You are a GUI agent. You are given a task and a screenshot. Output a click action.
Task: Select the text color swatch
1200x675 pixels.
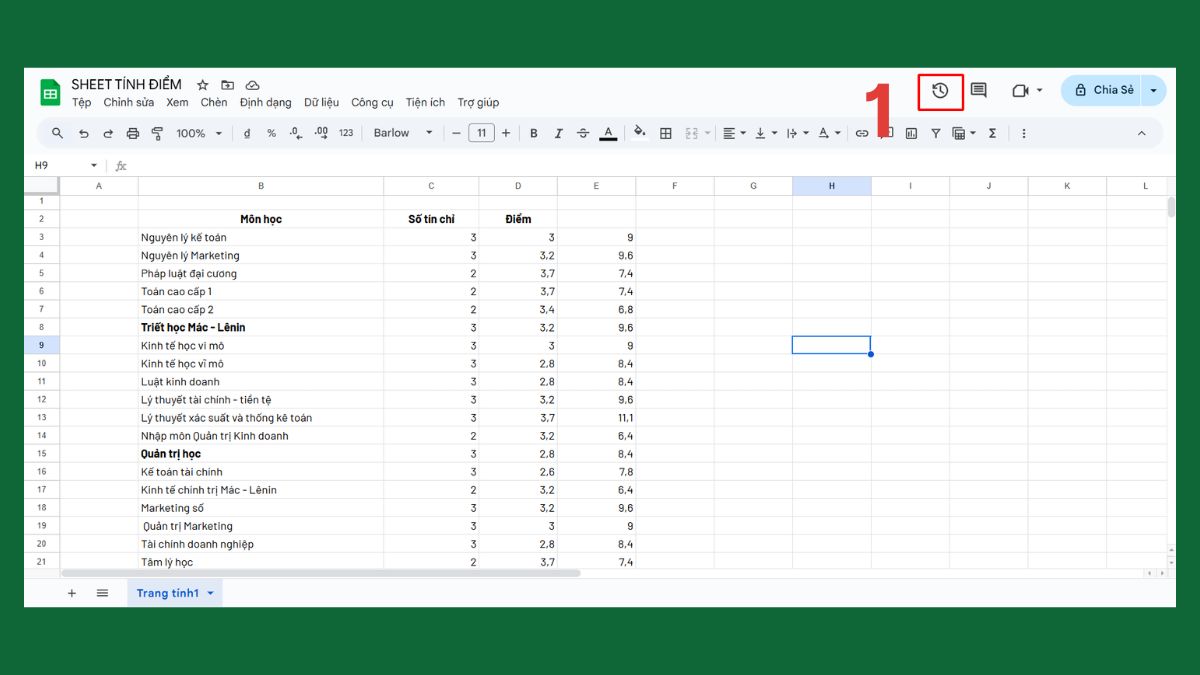(x=608, y=132)
